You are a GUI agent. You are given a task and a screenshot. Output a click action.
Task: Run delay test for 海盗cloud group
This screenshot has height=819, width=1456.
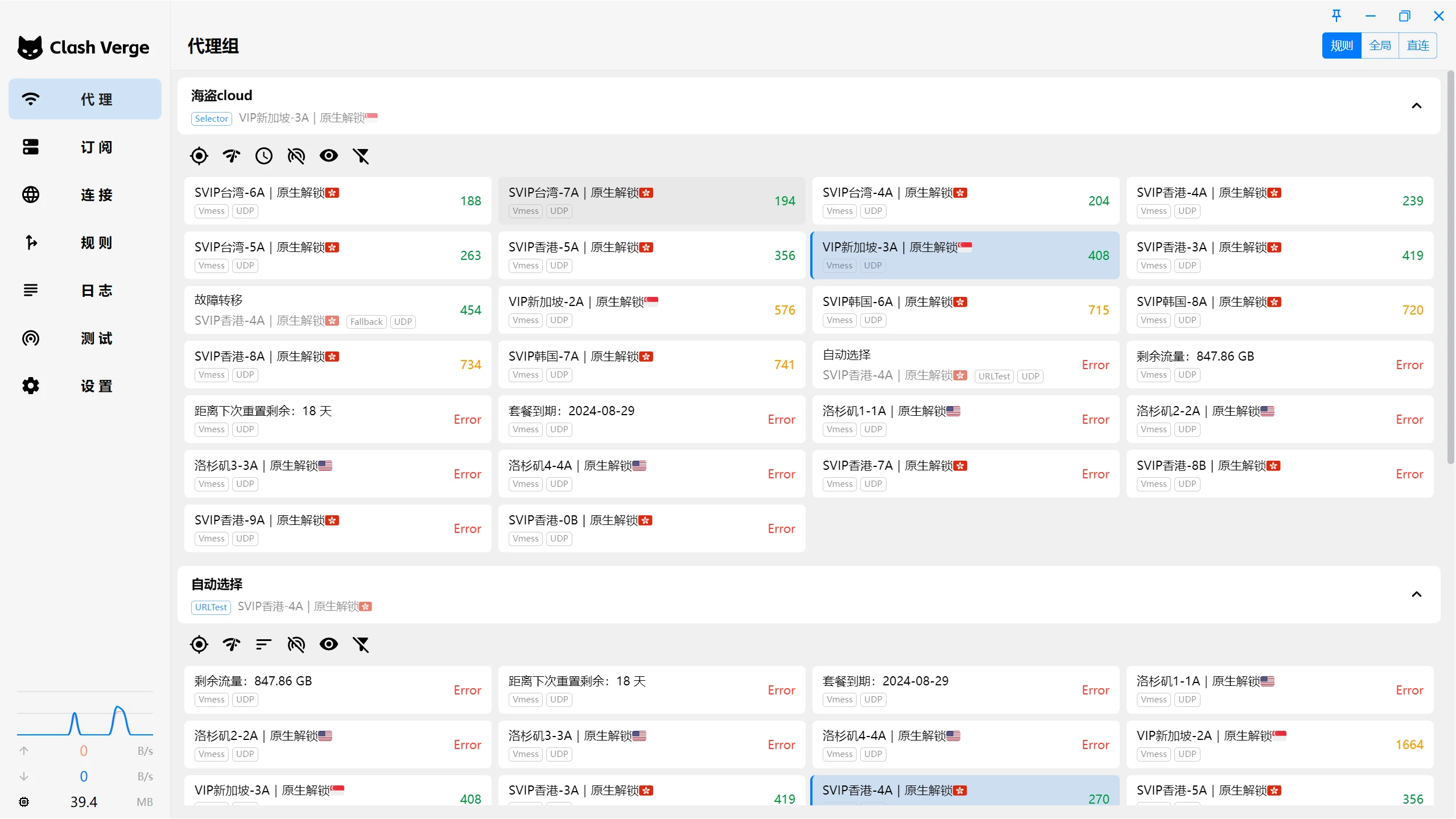pos(231,156)
